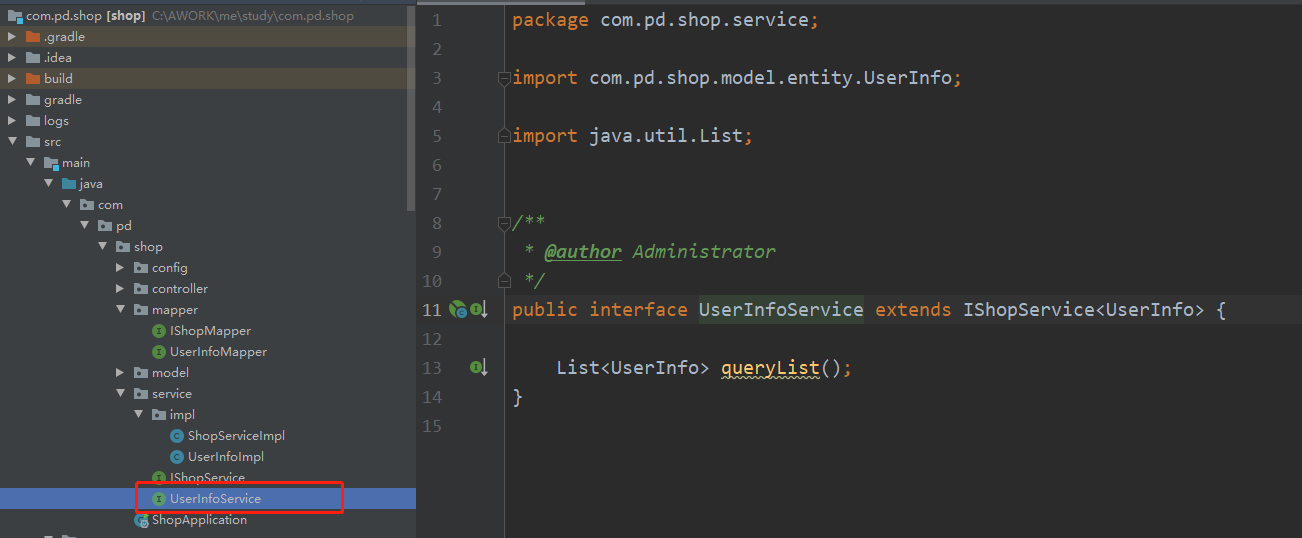Click the Spring bean gutter icon on line 11
1302x538 pixels.
tap(458, 310)
